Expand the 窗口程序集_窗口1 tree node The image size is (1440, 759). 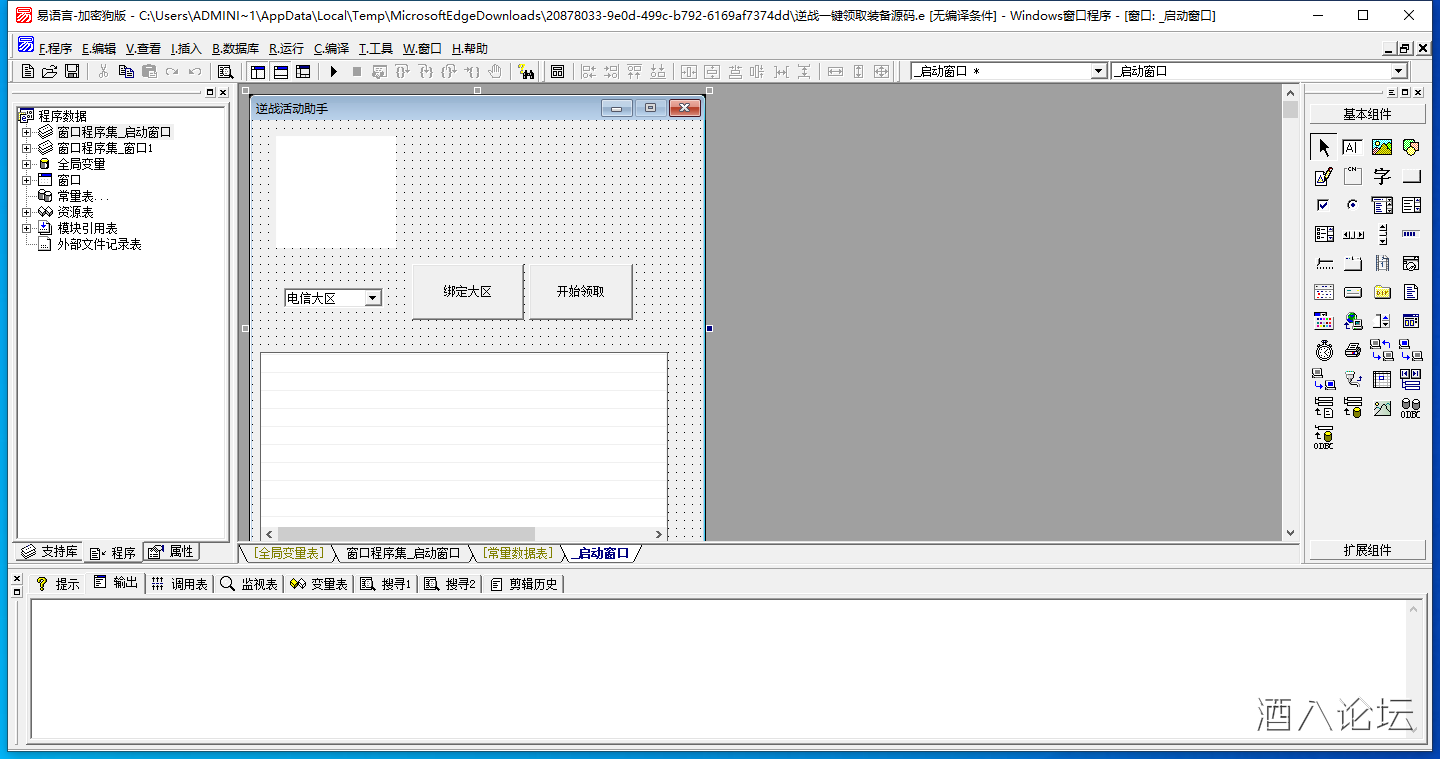pyautogui.click(x=27, y=148)
